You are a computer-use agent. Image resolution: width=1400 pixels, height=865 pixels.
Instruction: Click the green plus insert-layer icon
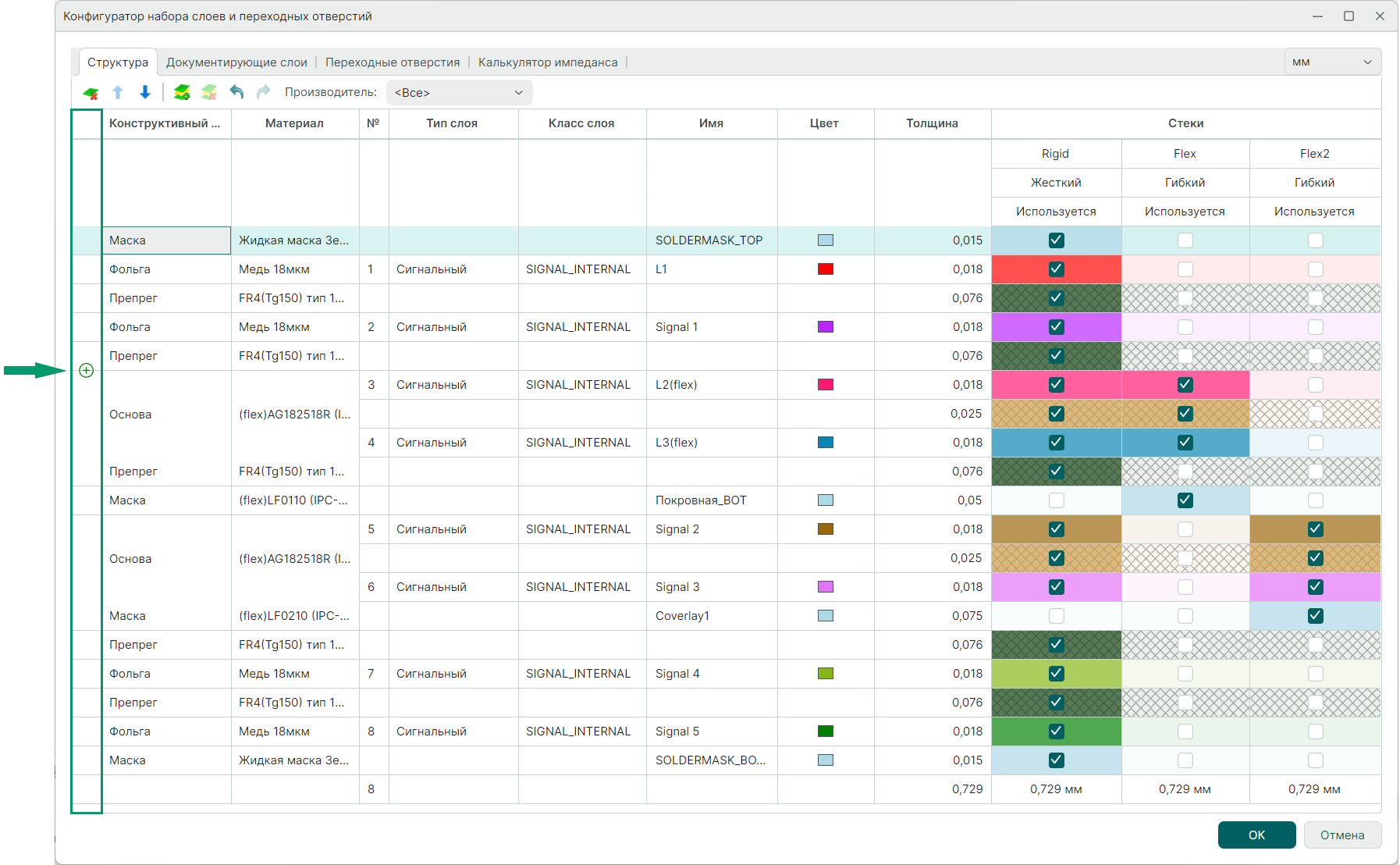coord(87,371)
